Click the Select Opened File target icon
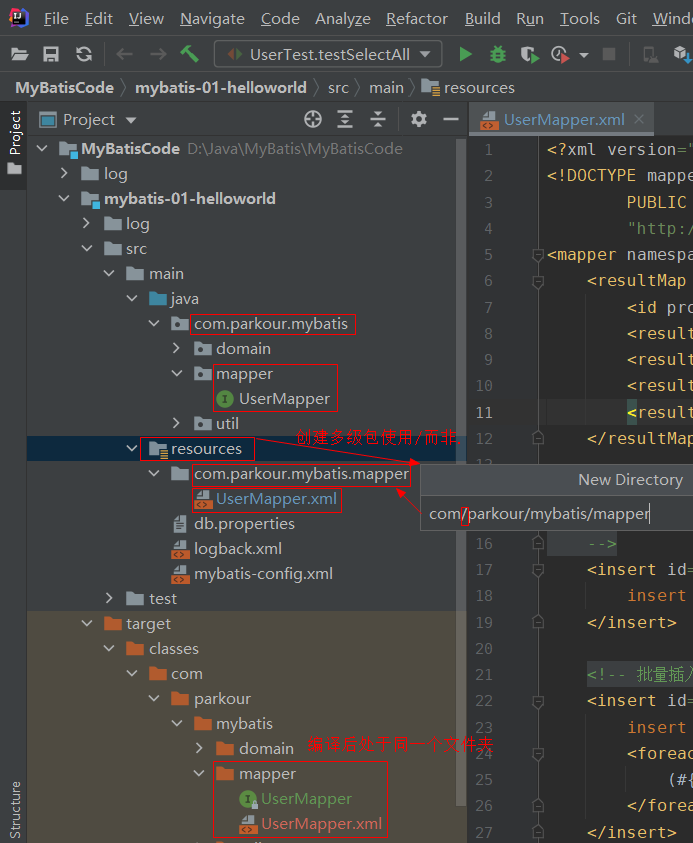Image resolution: width=693 pixels, height=843 pixels. coord(313,119)
